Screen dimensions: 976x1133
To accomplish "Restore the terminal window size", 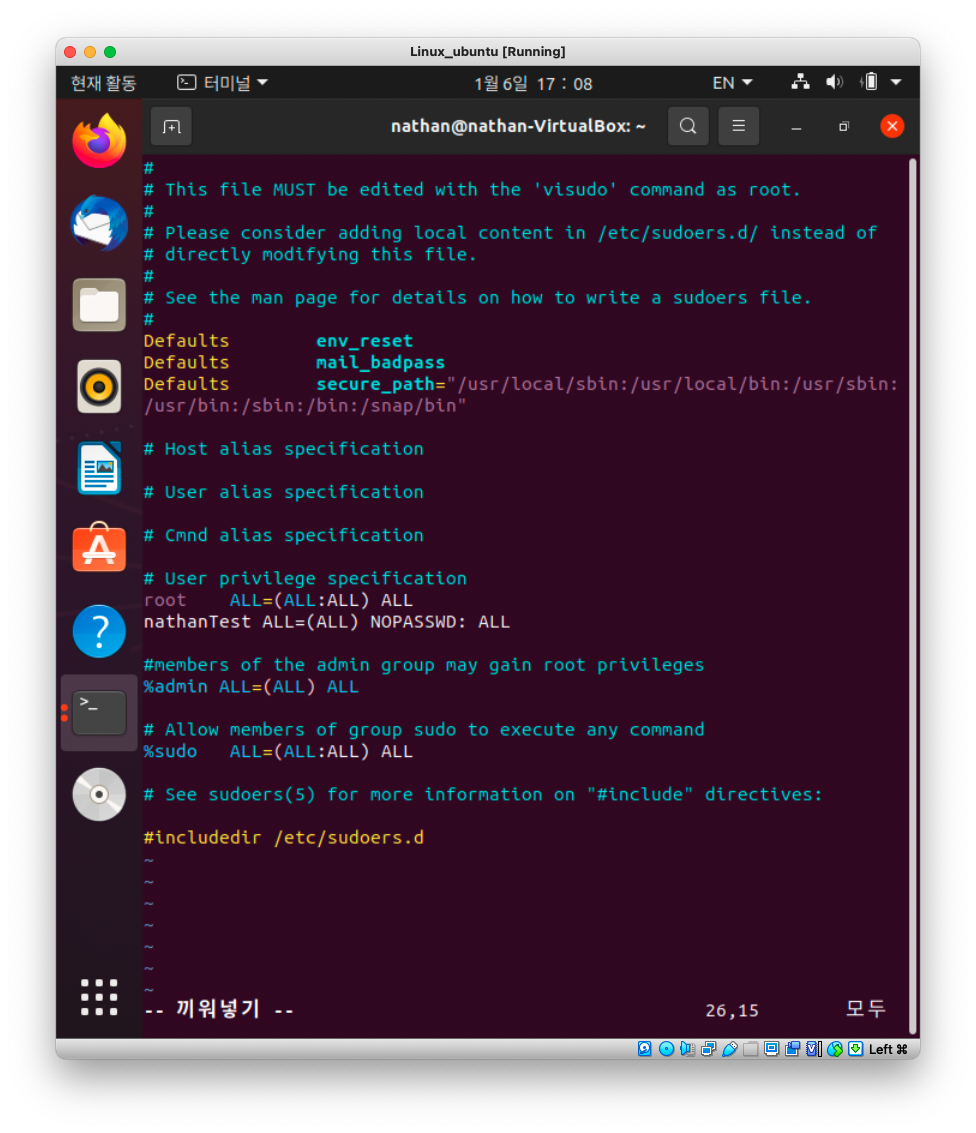I will 844,127.
